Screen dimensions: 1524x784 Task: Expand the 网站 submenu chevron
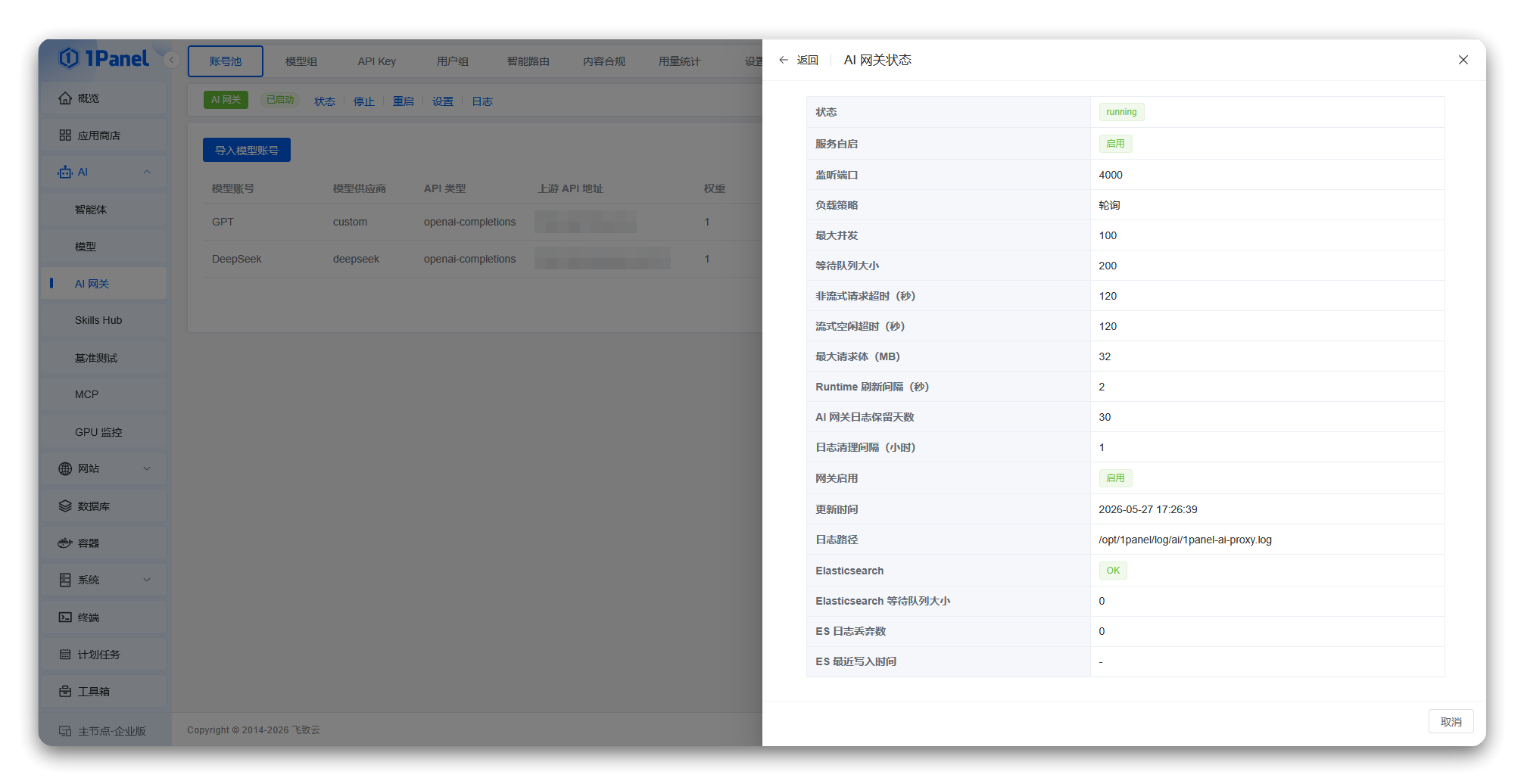147,468
